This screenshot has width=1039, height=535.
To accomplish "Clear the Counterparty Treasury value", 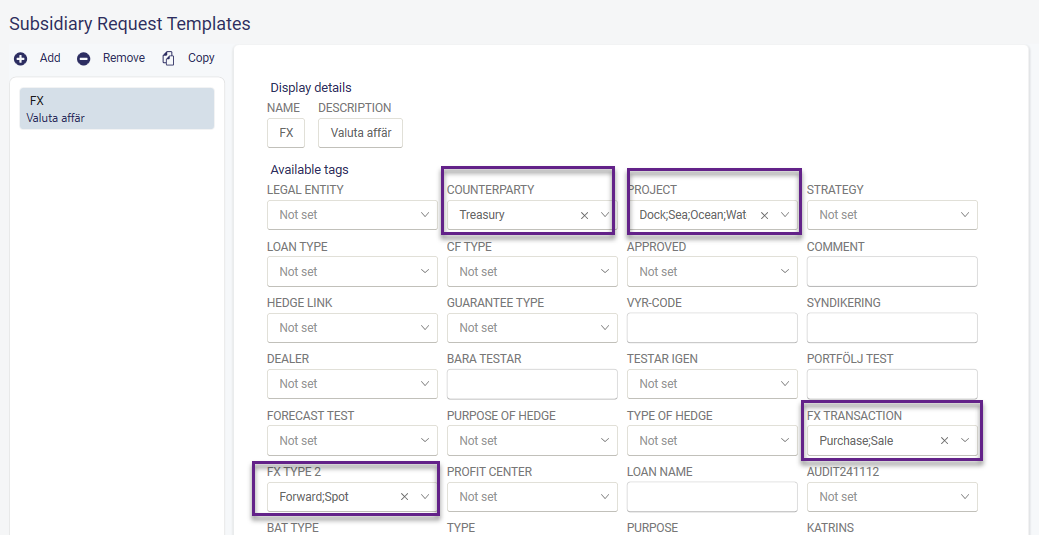I will [584, 215].
